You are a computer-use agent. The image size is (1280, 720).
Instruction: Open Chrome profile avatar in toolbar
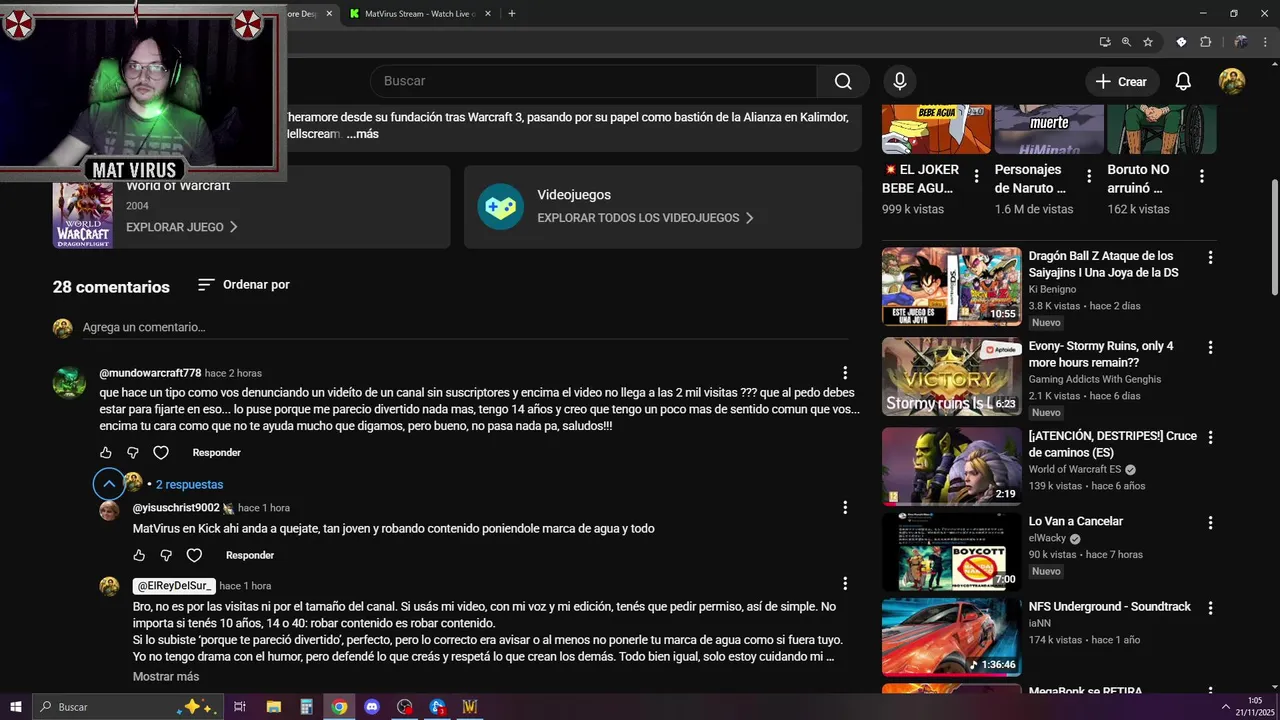click(1240, 42)
